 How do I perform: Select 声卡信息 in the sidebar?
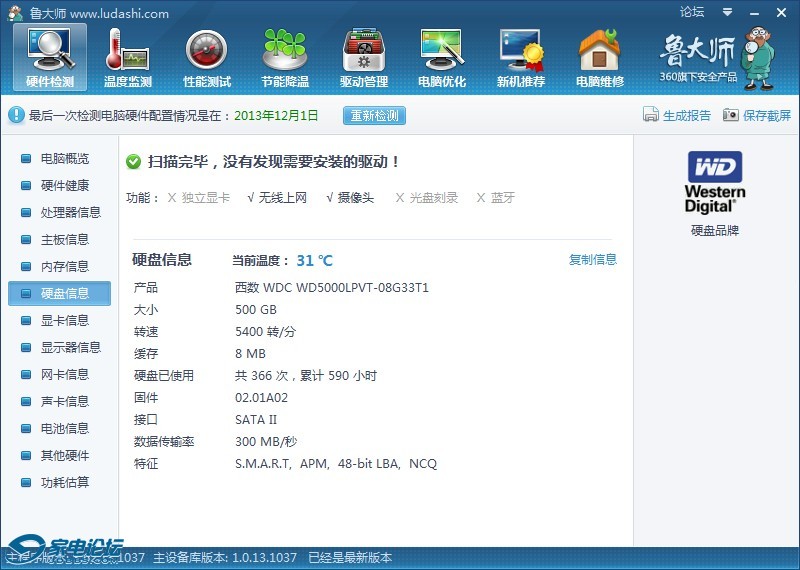point(59,402)
